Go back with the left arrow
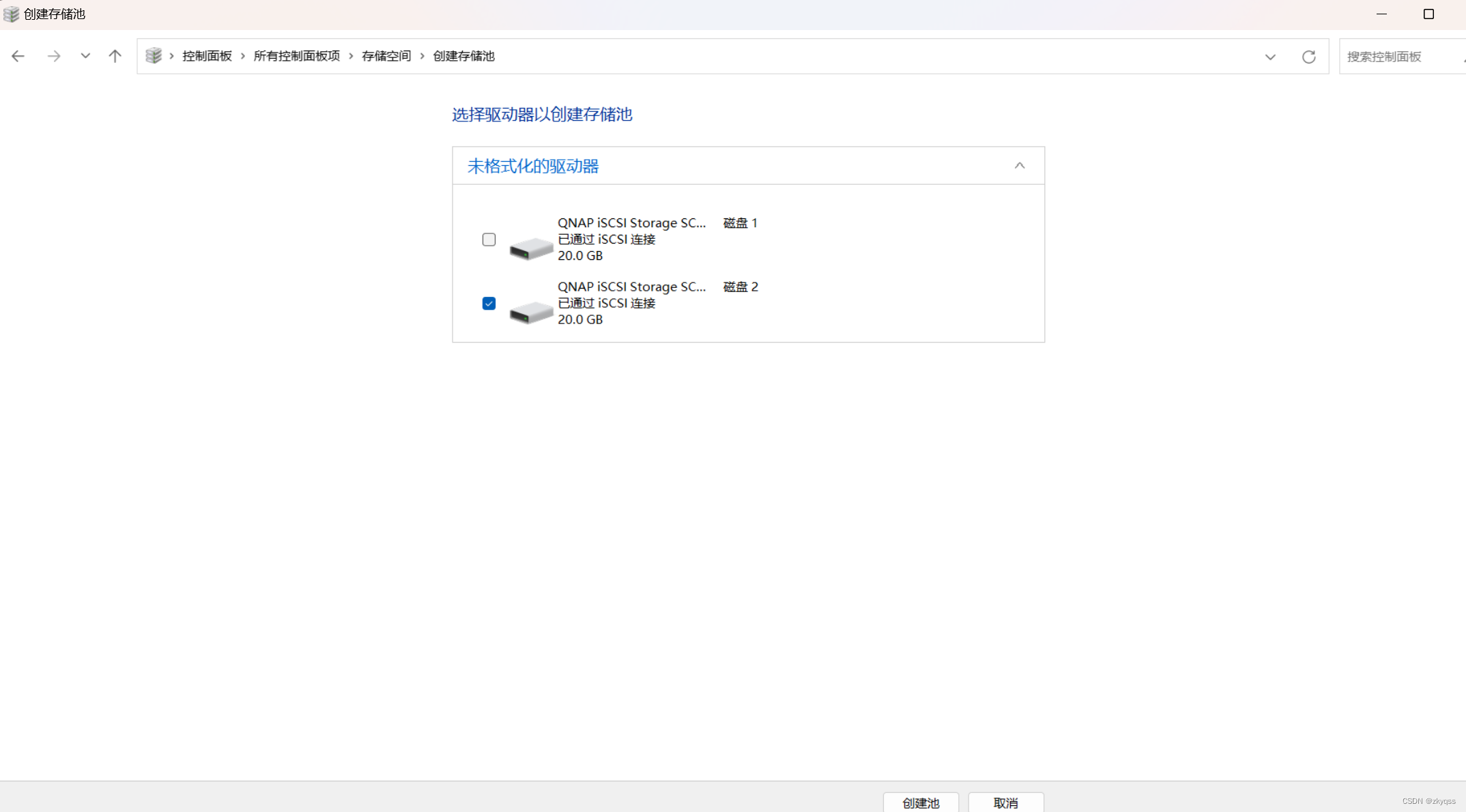1466x812 pixels. [x=18, y=56]
